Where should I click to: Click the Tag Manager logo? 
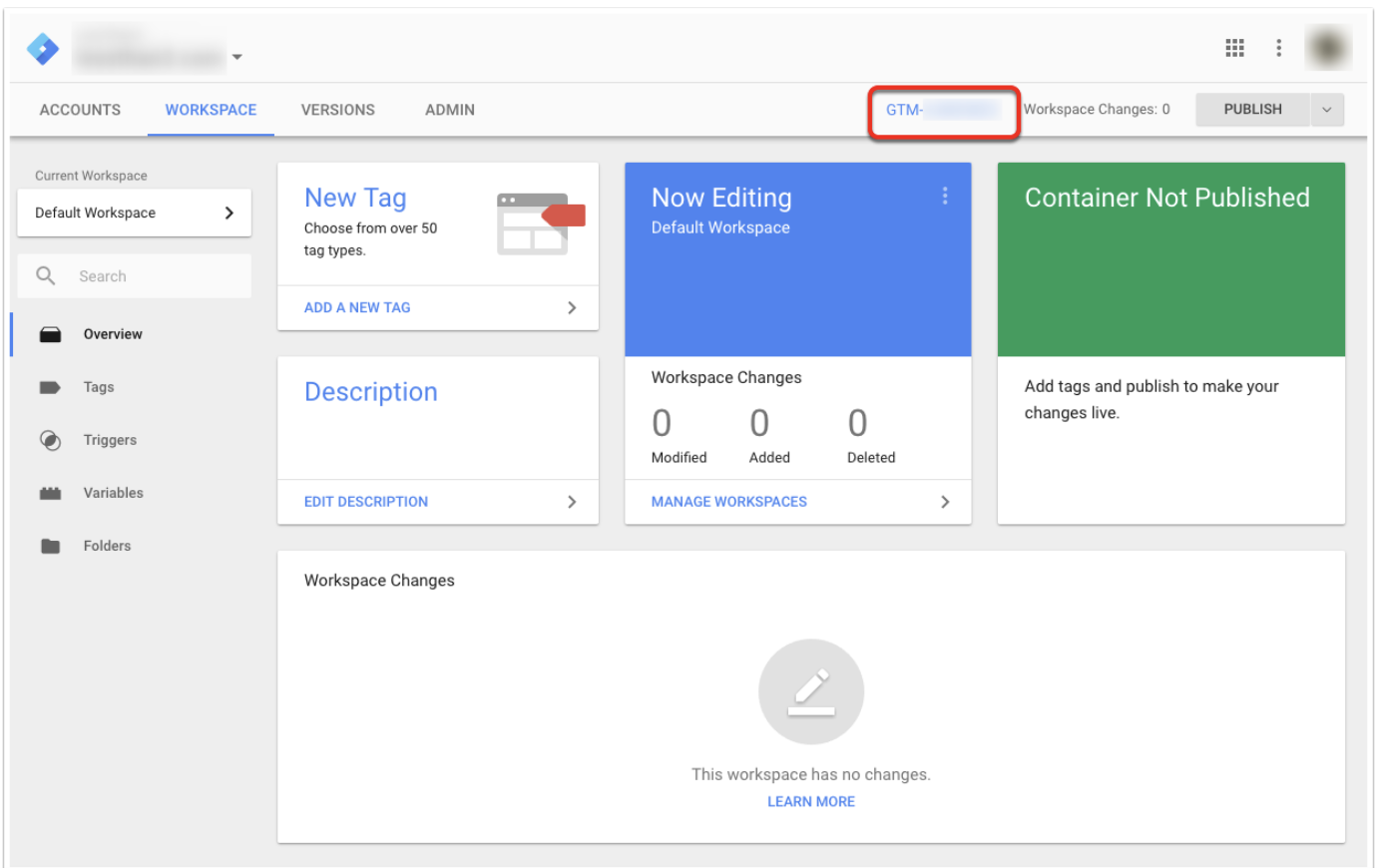click(x=42, y=47)
